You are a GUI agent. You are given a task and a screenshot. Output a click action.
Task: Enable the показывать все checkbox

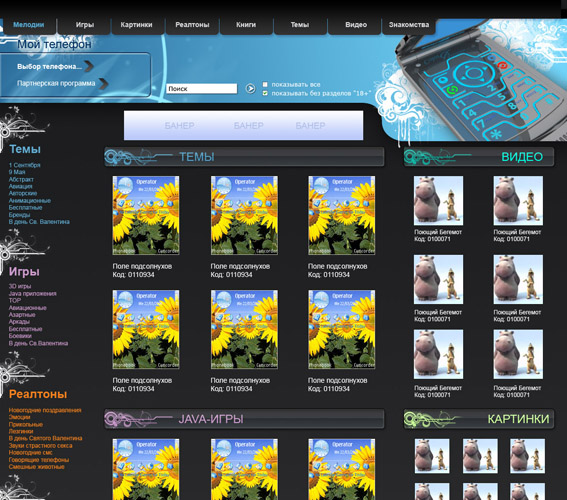[265, 84]
